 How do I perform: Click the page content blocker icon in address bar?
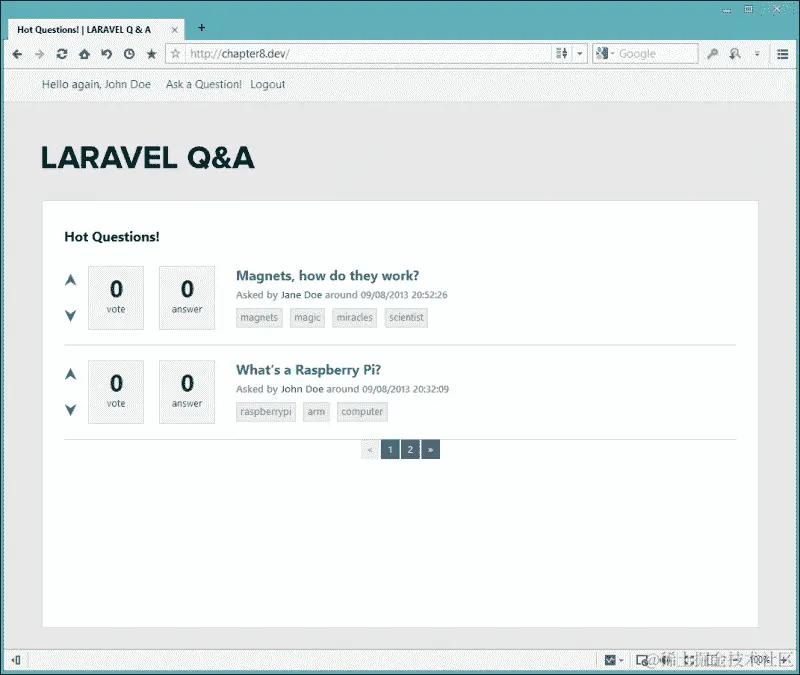point(562,53)
